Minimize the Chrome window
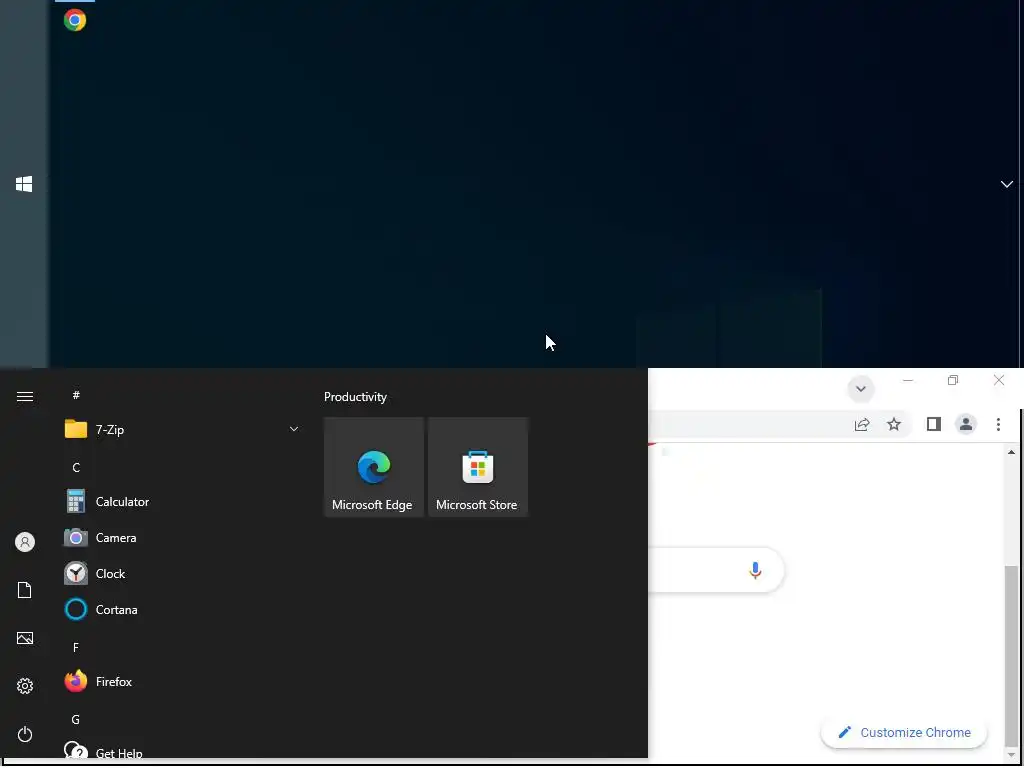Image resolution: width=1024 pixels, height=768 pixels. click(908, 380)
